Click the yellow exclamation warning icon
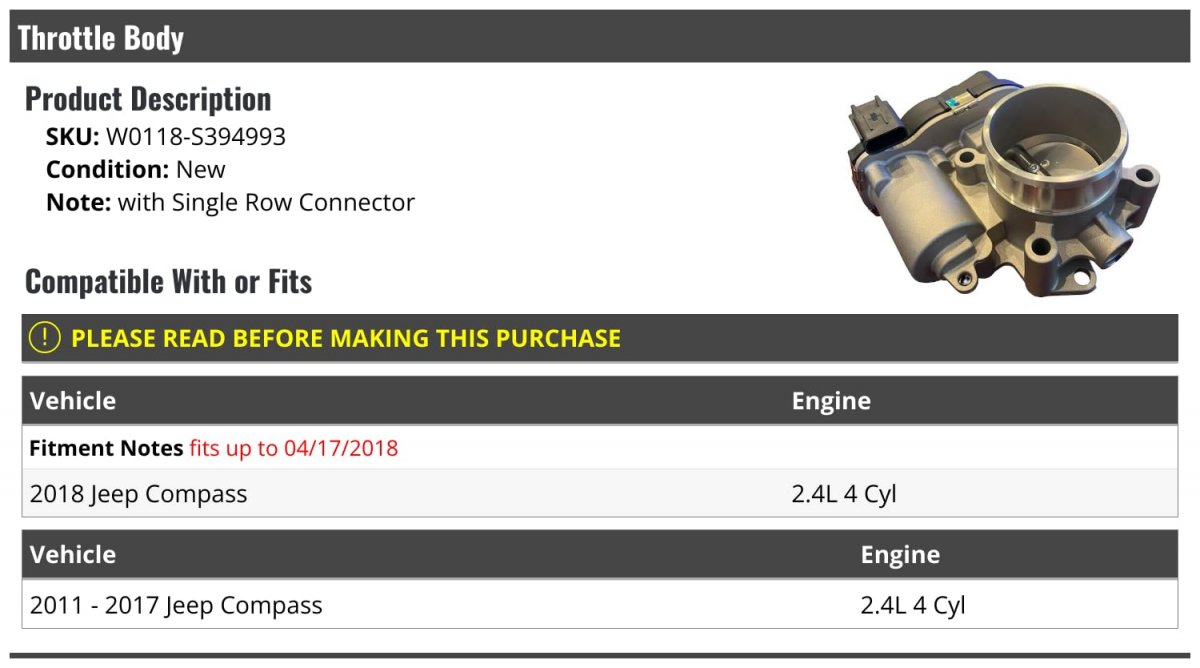The height and width of the screenshot is (668, 1200). pyautogui.click(x=45, y=338)
